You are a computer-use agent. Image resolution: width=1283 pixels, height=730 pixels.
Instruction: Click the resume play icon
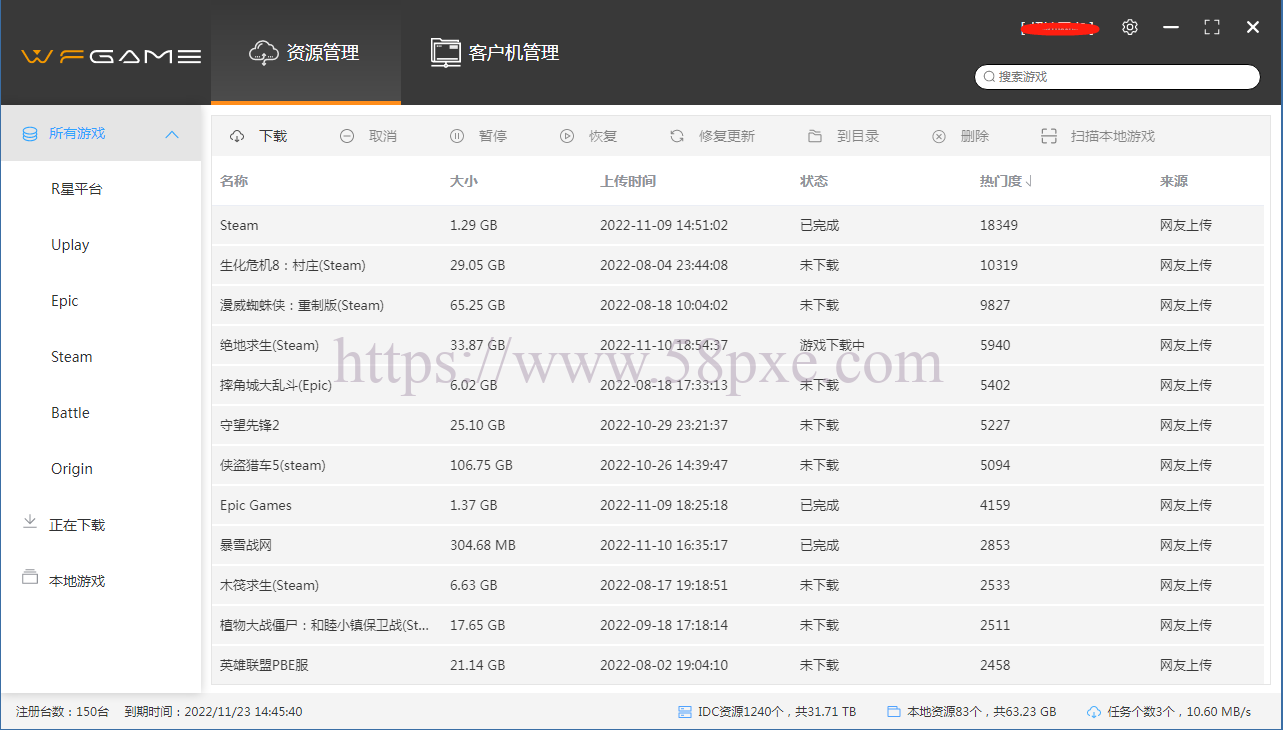567,136
